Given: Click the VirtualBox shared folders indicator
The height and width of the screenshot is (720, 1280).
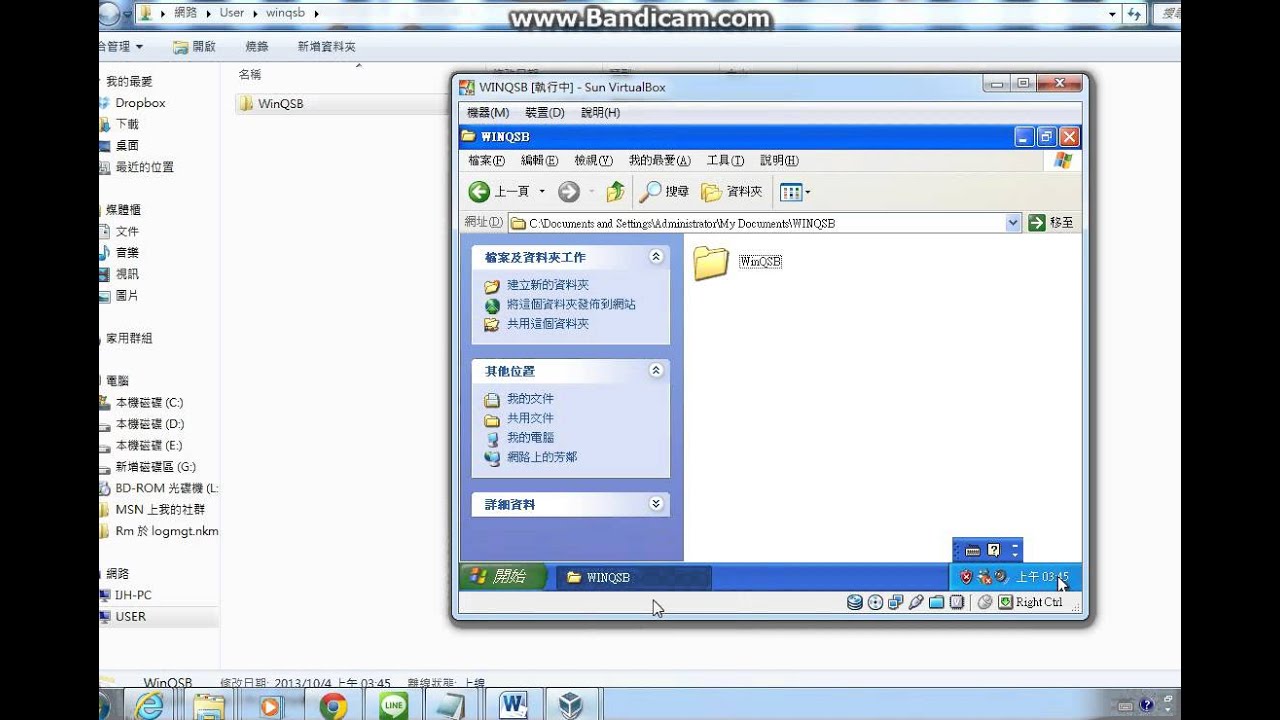Looking at the screenshot, I should 936,602.
